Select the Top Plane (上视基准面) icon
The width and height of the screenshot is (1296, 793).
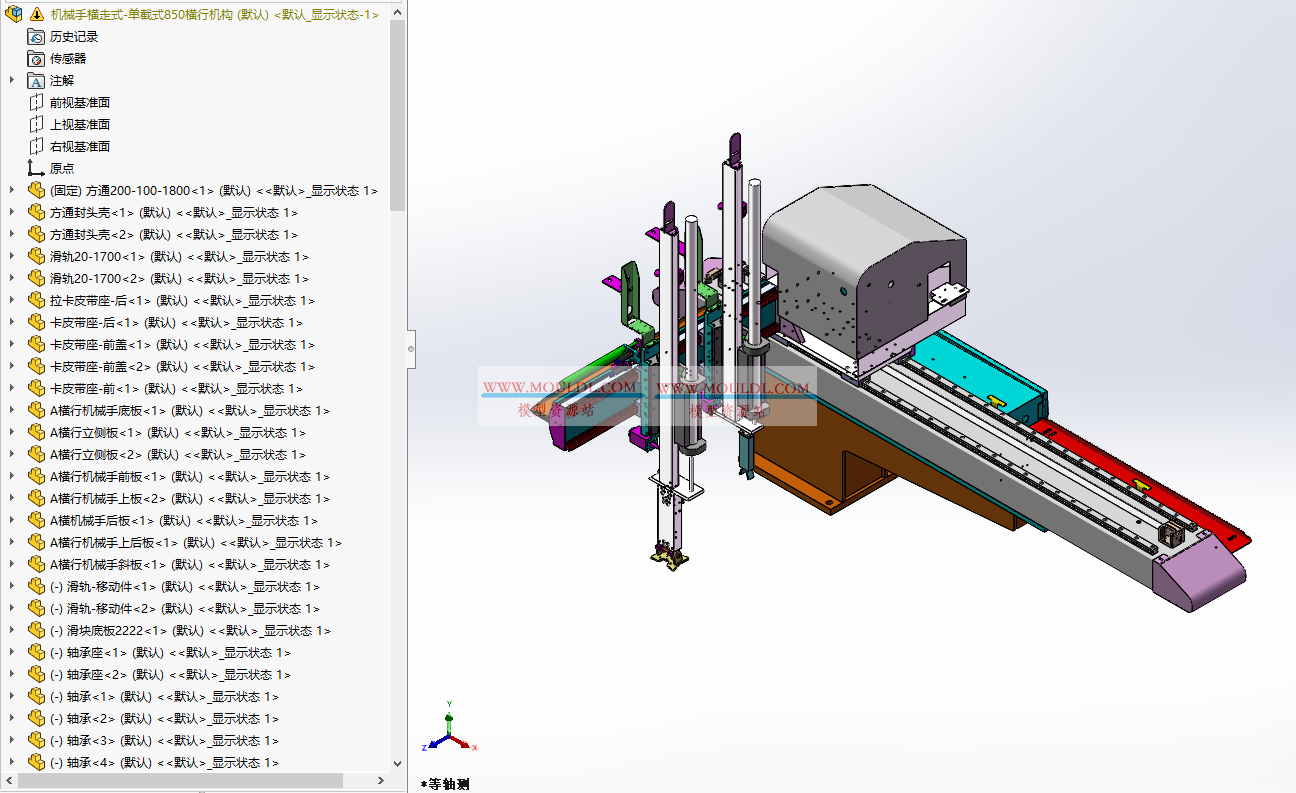click(x=36, y=124)
